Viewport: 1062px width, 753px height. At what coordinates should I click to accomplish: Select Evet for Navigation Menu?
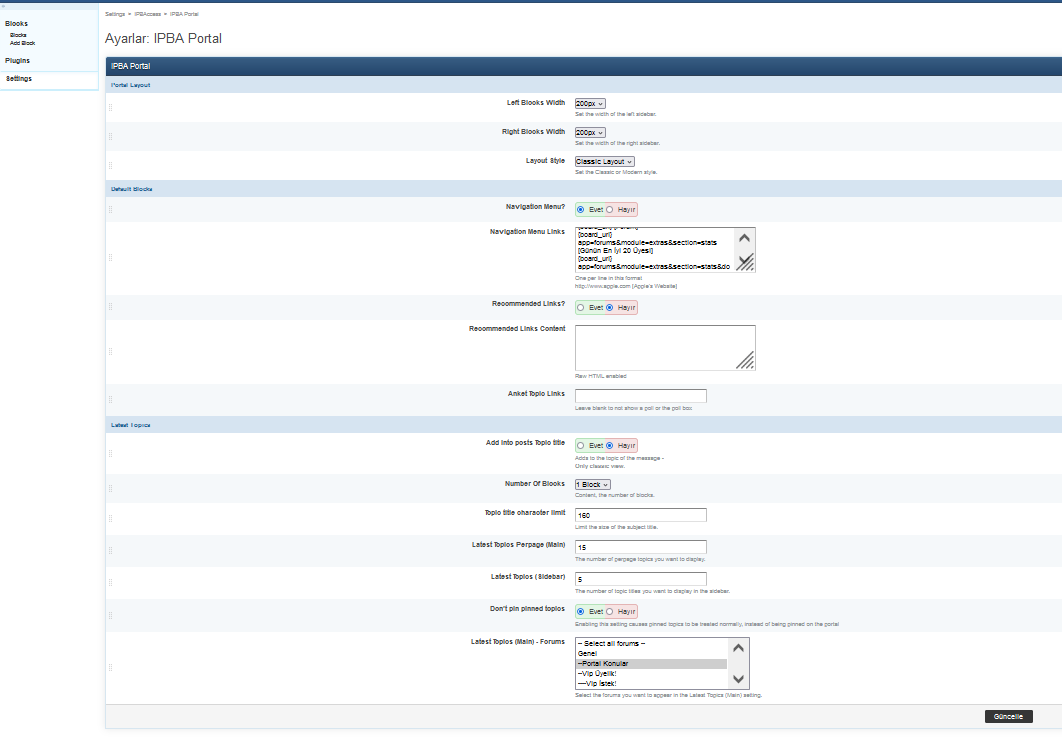[x=580, y=210]
